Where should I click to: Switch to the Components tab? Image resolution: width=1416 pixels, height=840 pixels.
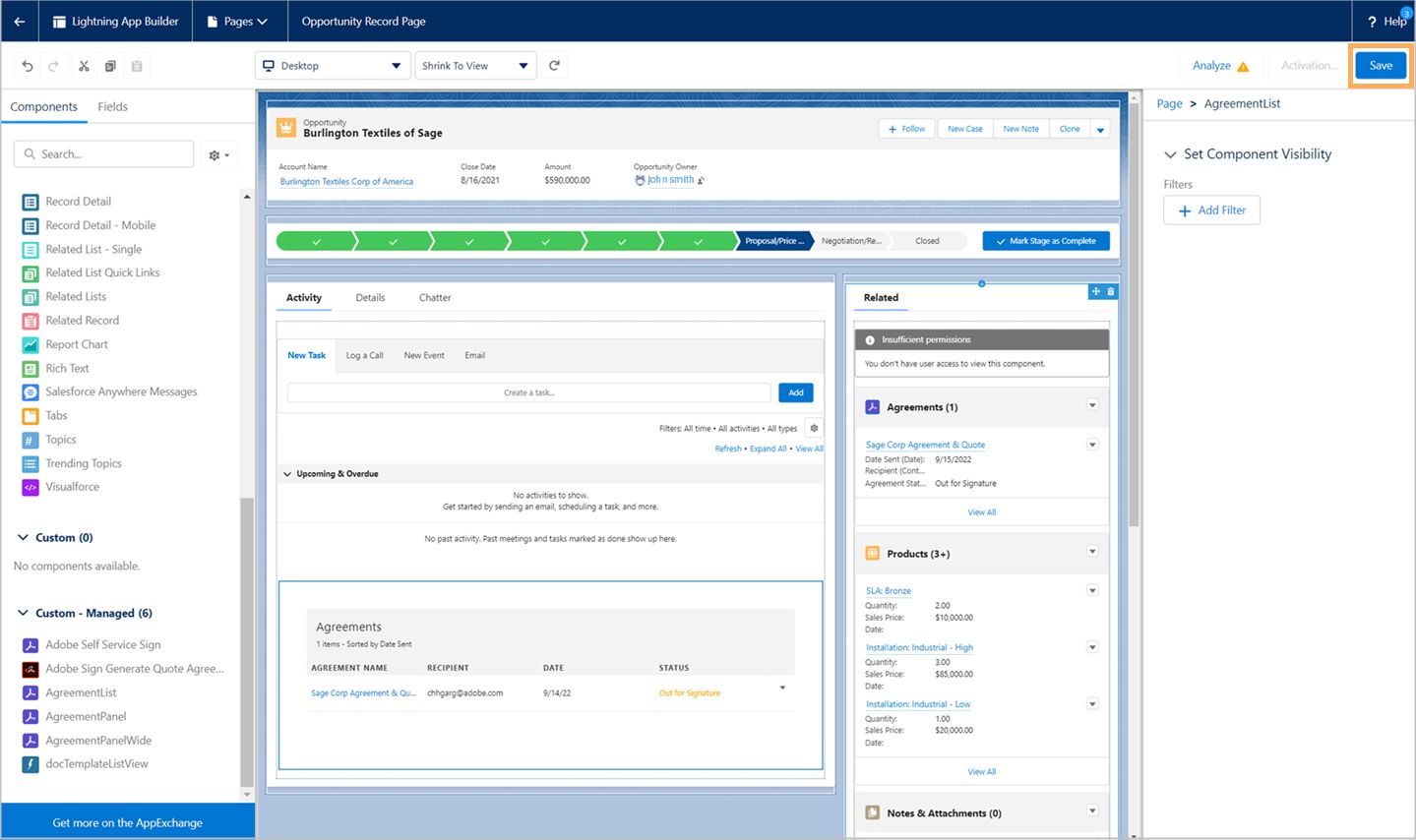coord(43,106)
